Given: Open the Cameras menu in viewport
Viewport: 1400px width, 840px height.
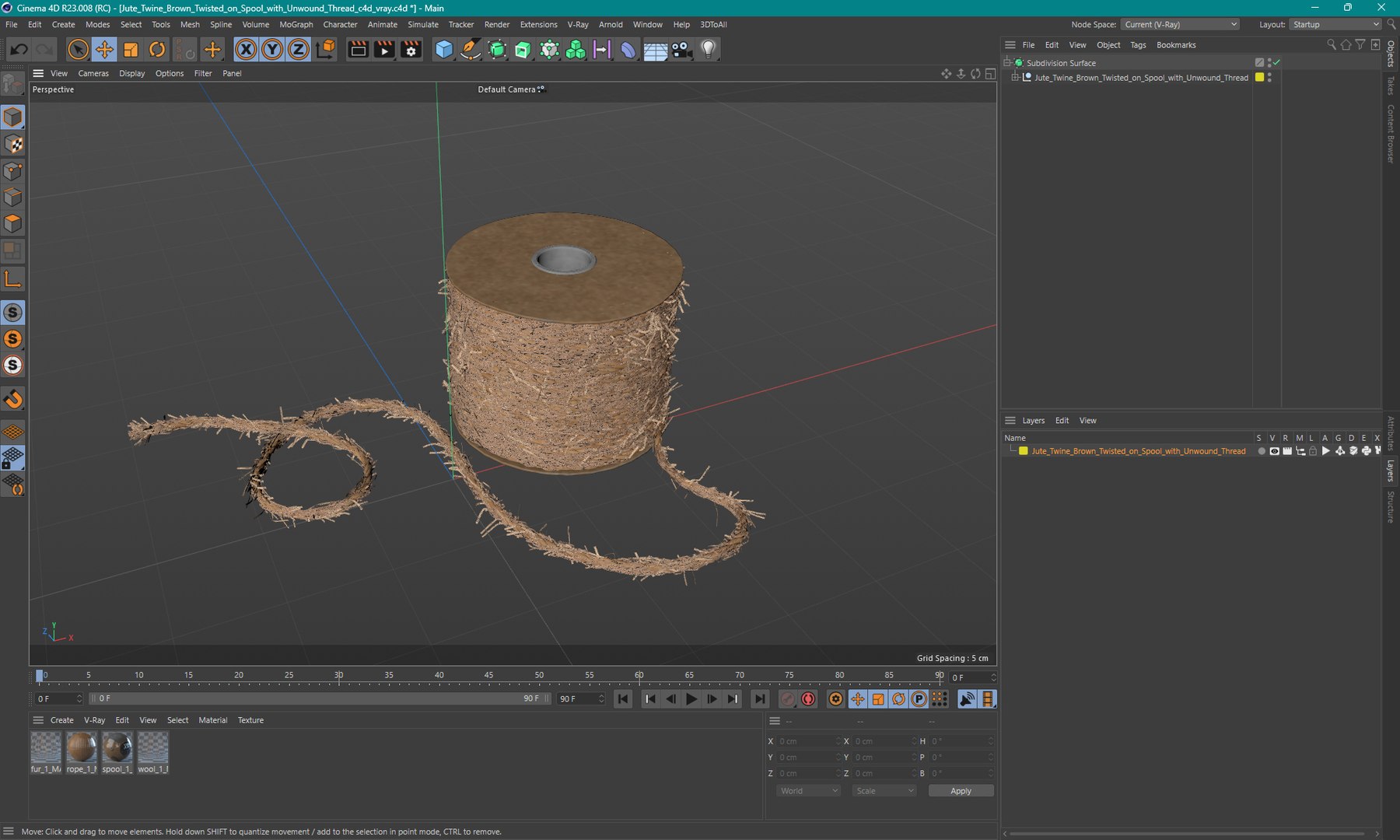Looking at the screenshot, I should pos(93,73).
